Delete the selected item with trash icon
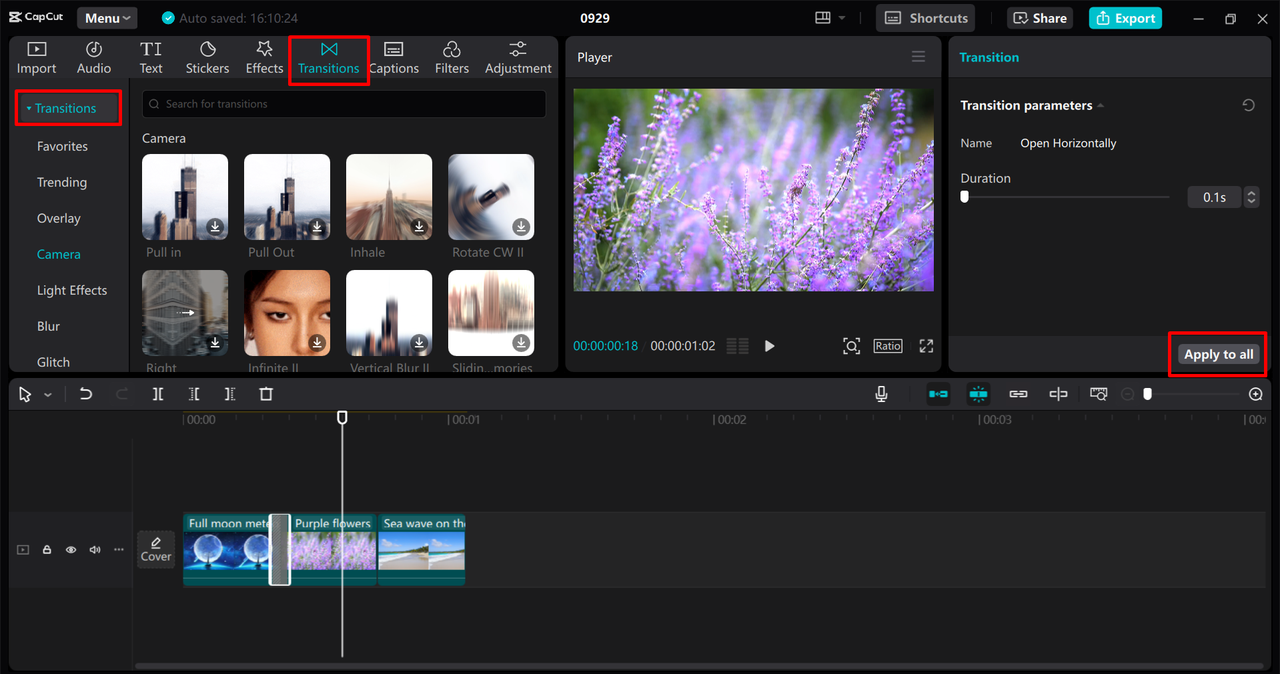The image size is (1280, 674). 266,394
